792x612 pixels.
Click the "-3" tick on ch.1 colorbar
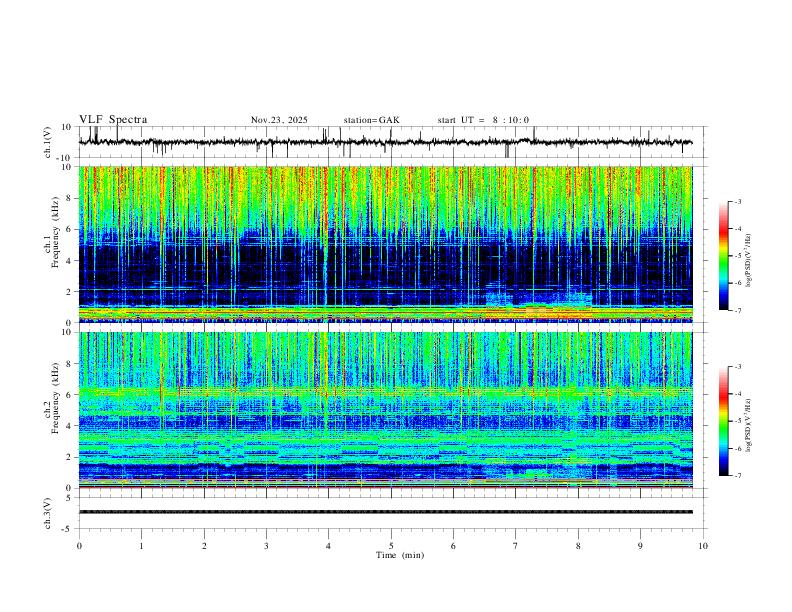737,201
